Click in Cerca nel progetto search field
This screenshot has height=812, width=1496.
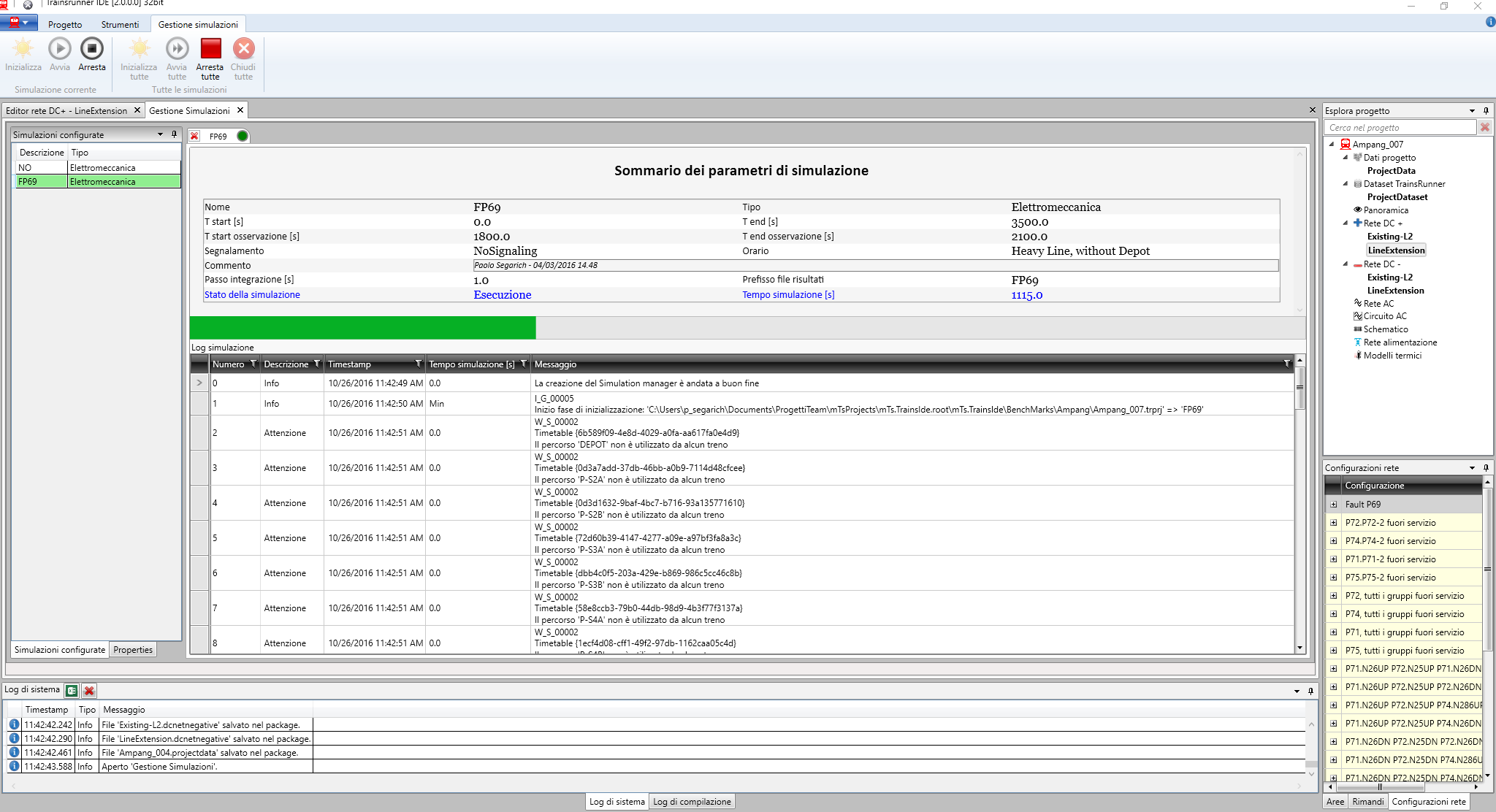click(x=1400, y=128)
